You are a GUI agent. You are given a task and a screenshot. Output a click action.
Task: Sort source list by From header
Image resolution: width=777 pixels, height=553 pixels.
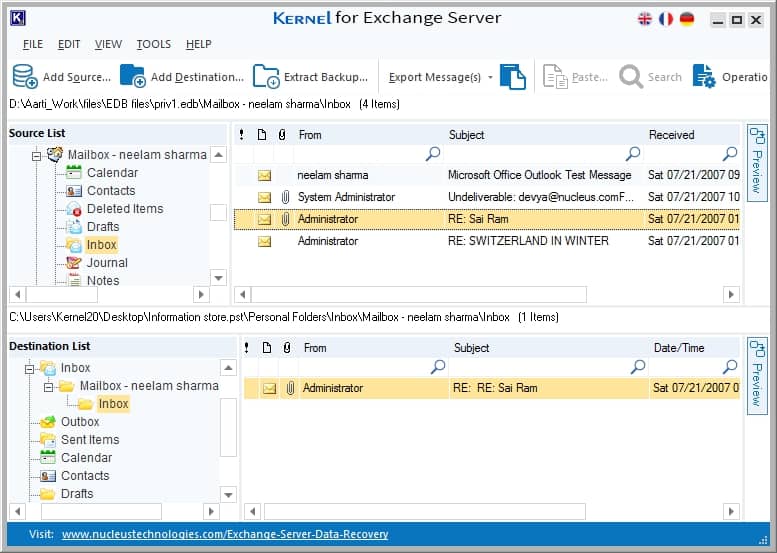(310, 135)
